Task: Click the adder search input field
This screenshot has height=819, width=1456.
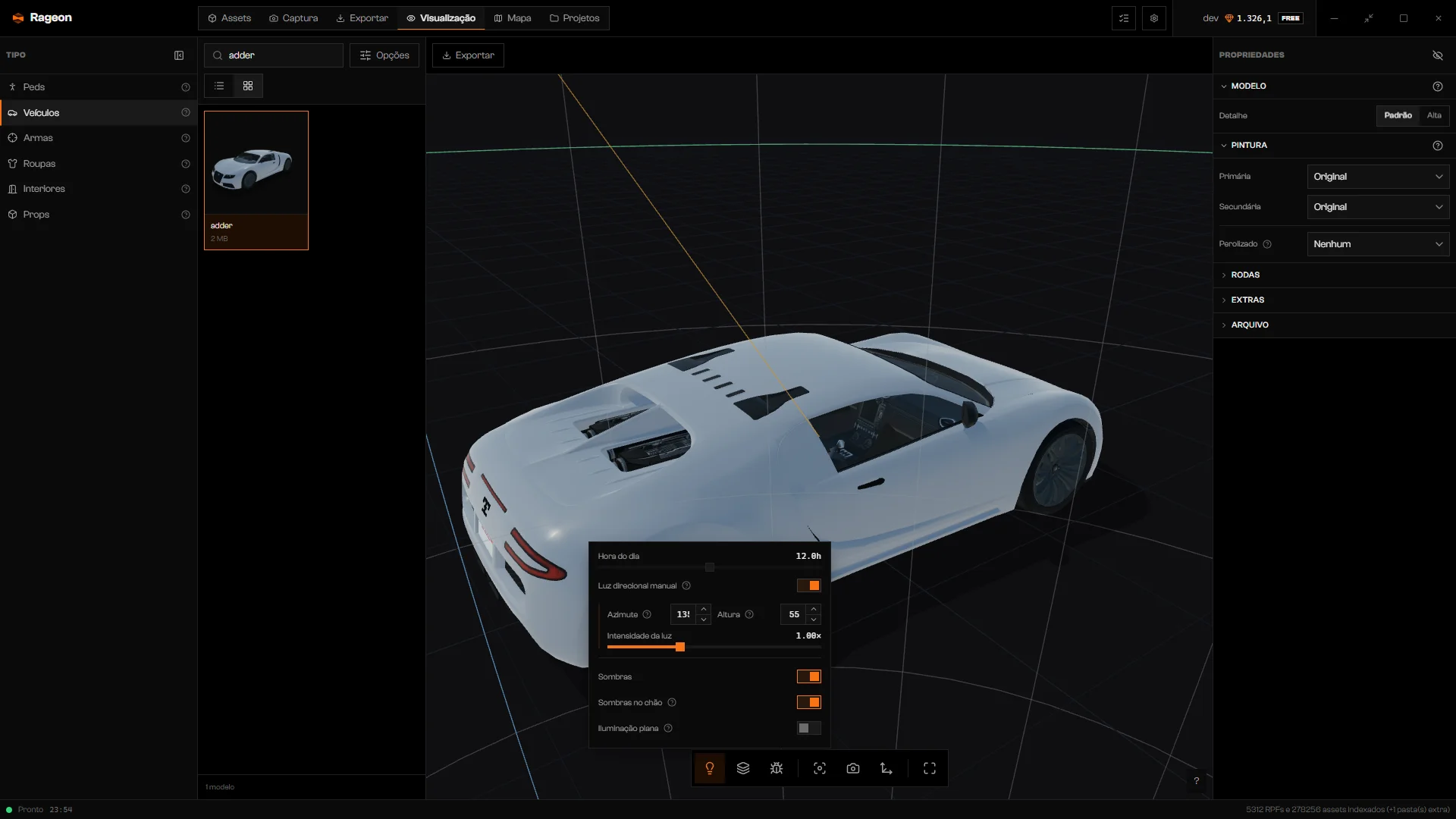Action: [x=274, y=55]
